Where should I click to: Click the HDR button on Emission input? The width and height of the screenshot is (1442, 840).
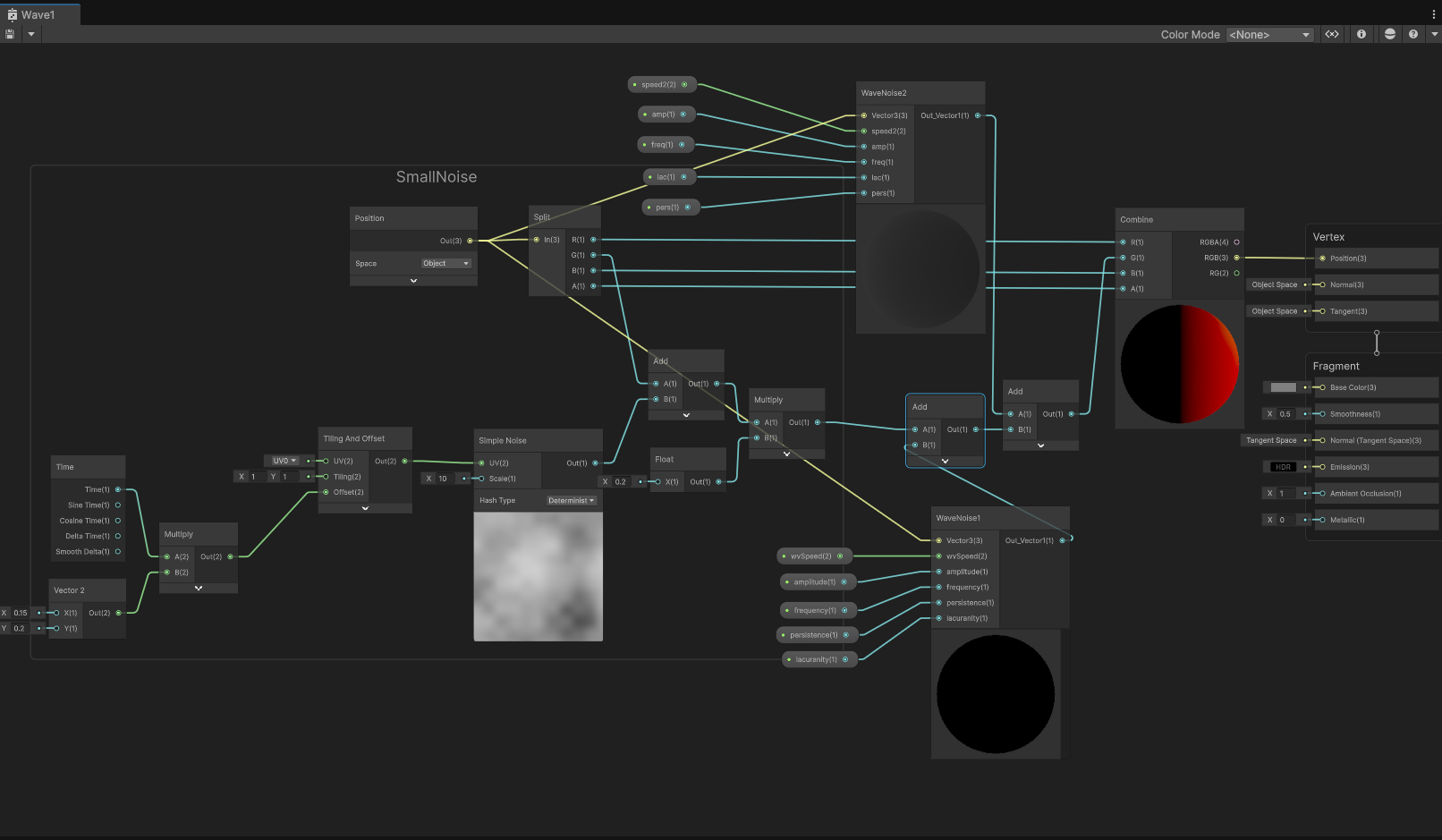(1283, 466)
